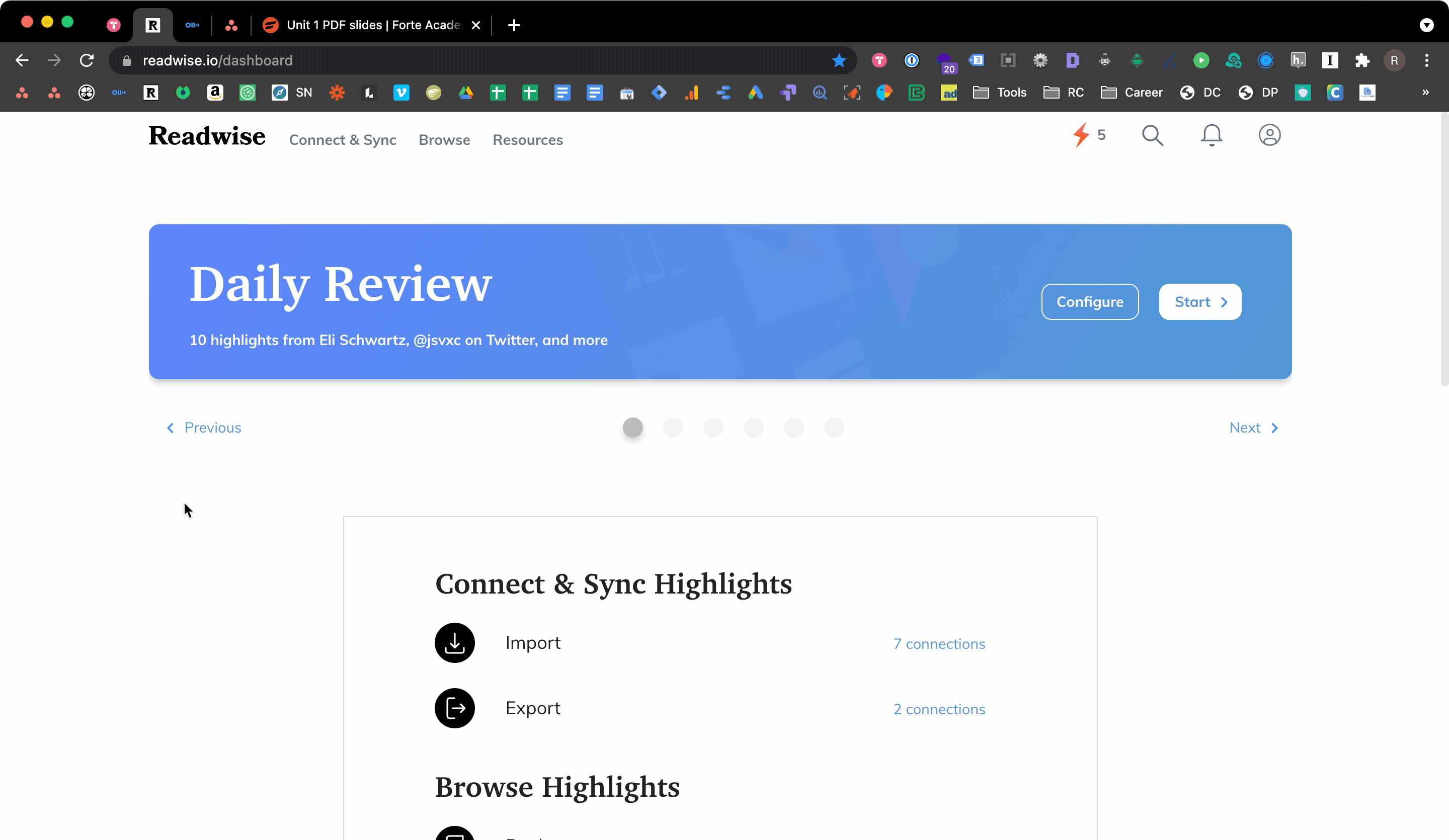Screen dimensions: 1449x840
Task: Open the Resources menu
Action: pos(528,140)
